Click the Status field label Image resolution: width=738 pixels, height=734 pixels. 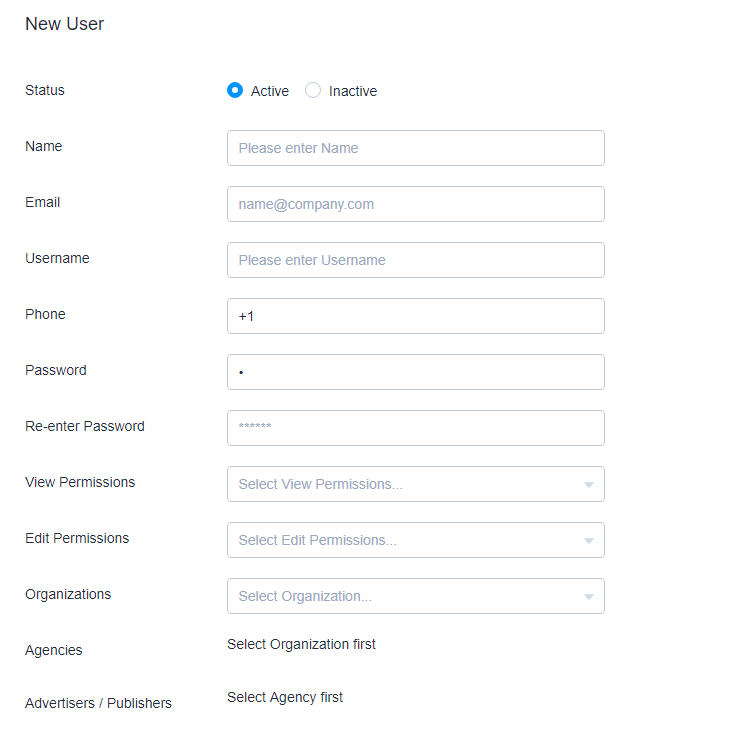(45, 90)
